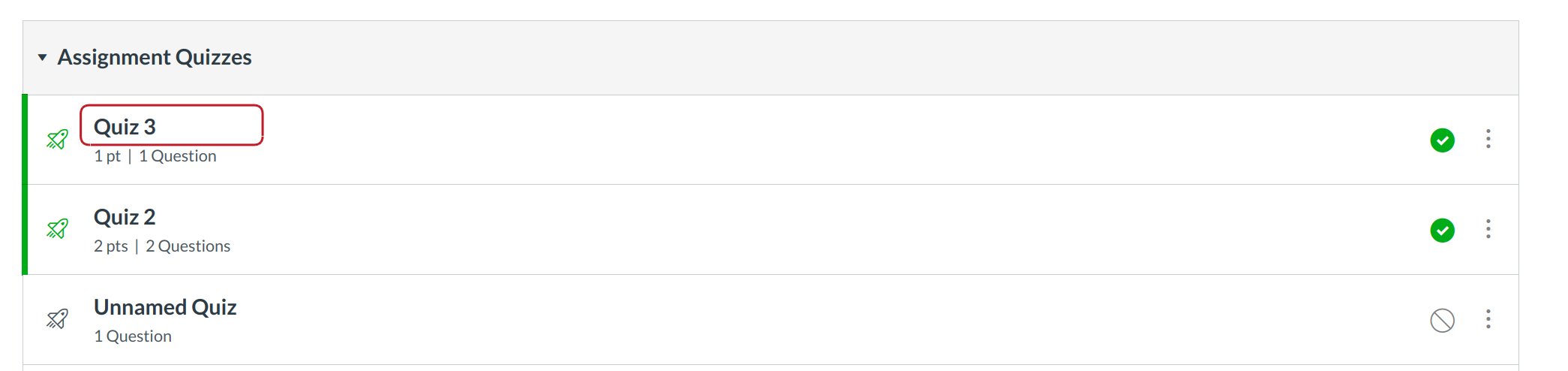Open the Quiz 2 options kebab menu
Image resolution: width=1568 pixels, height=371 pixels.
(x=1488, y=229)
